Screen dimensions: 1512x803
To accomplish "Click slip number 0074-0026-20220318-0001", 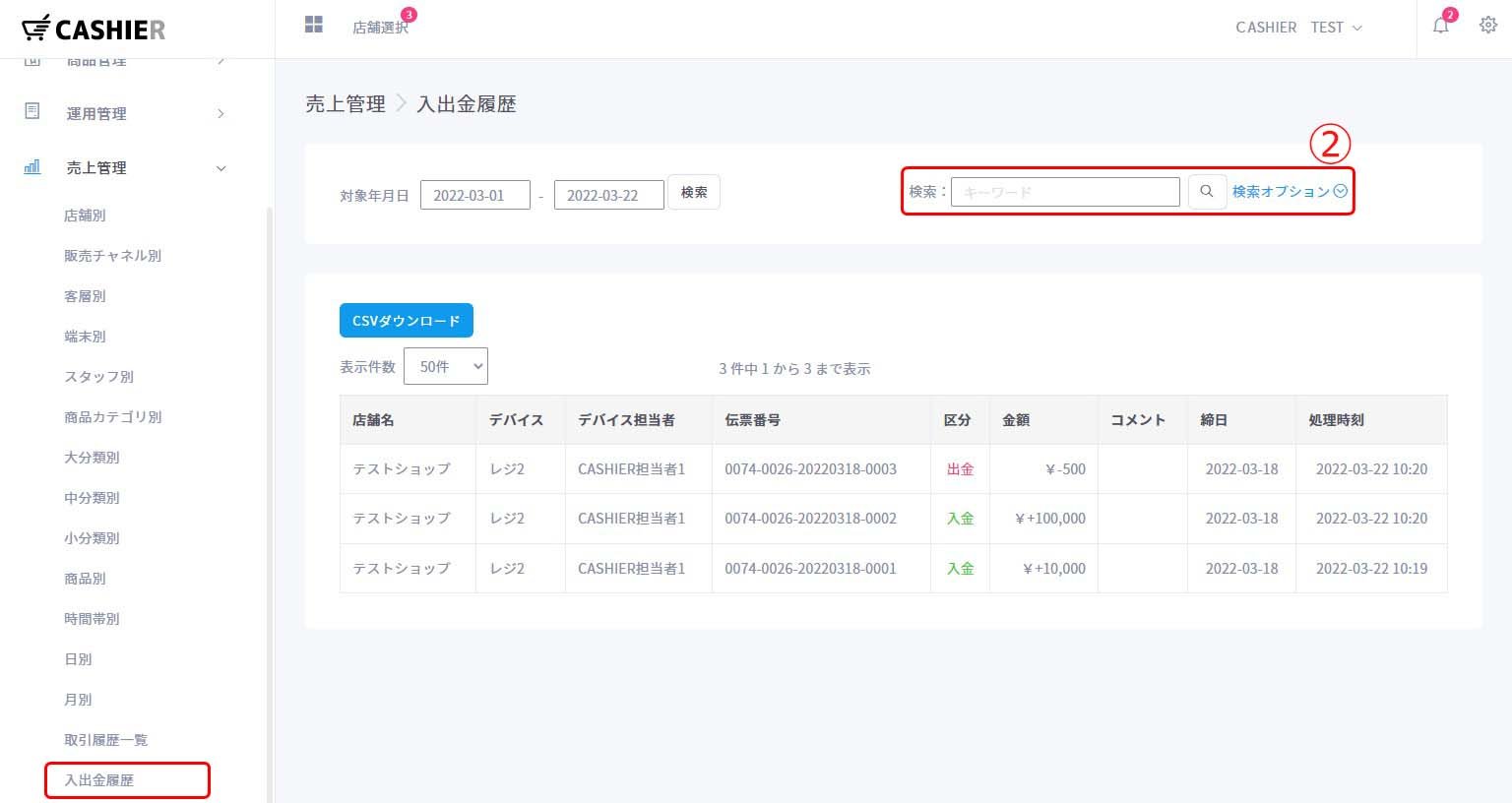I will 810,569.
